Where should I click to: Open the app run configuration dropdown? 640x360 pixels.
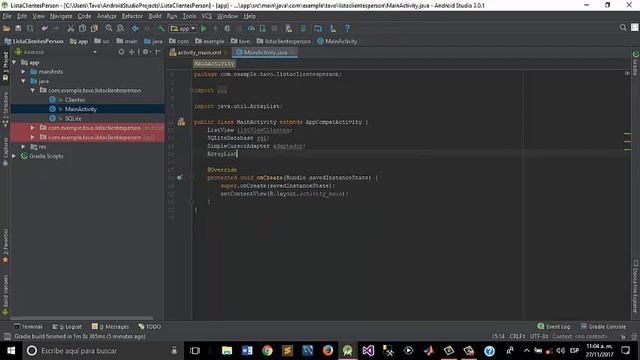183,29
